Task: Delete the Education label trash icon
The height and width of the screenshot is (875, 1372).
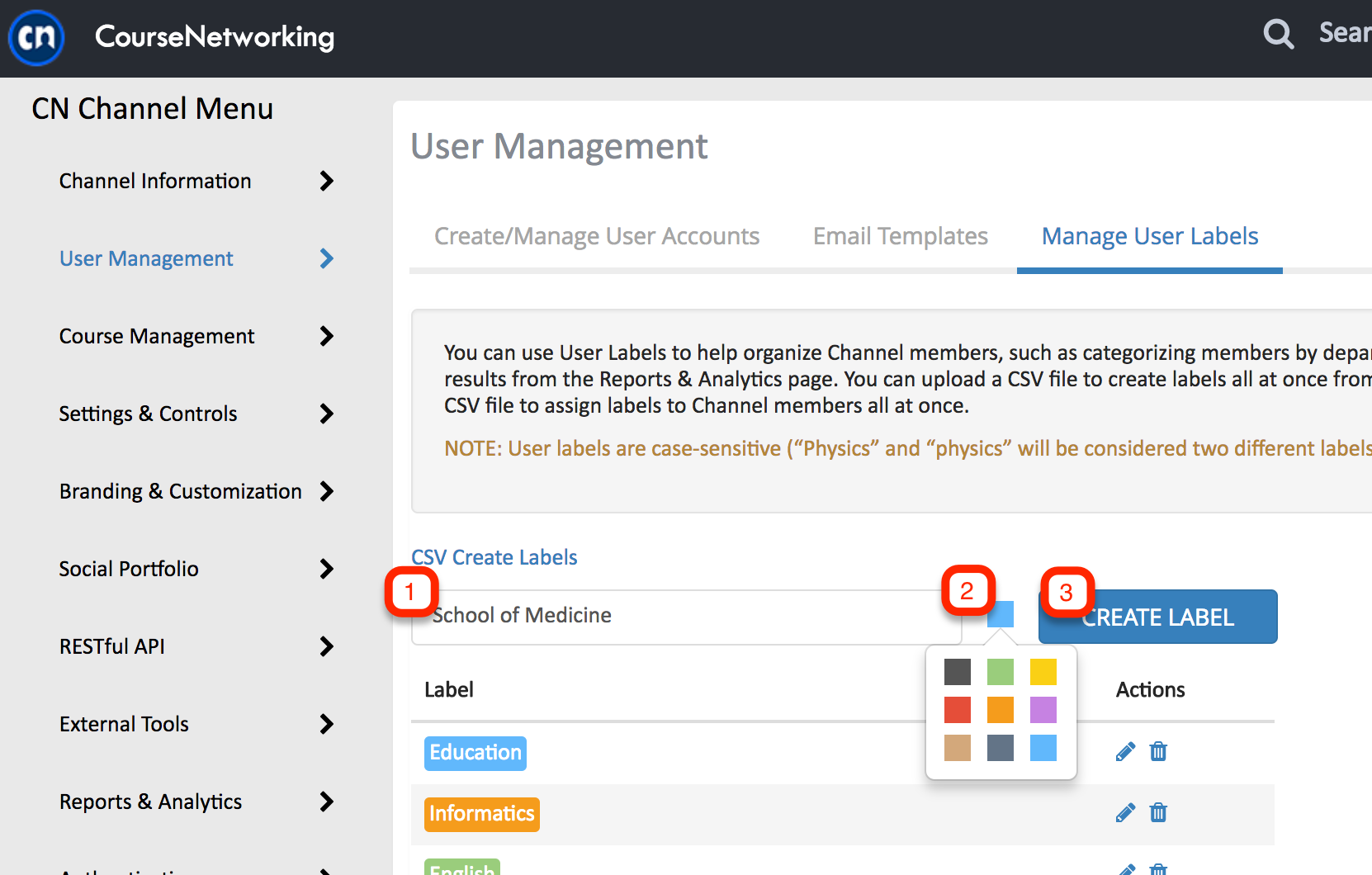Action: pos(1158,751)
